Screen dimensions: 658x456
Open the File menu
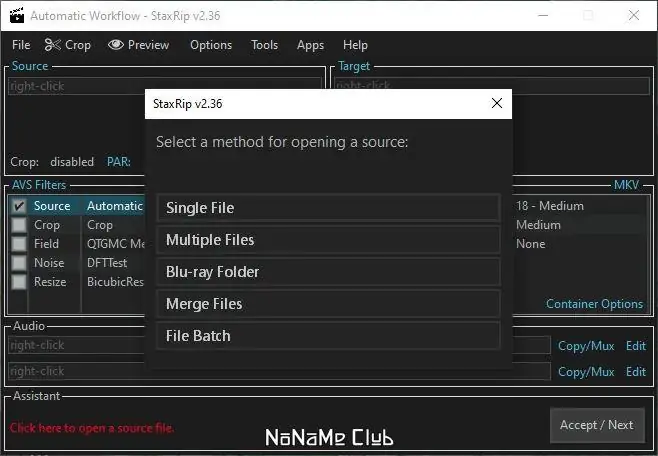click(21, 45)
